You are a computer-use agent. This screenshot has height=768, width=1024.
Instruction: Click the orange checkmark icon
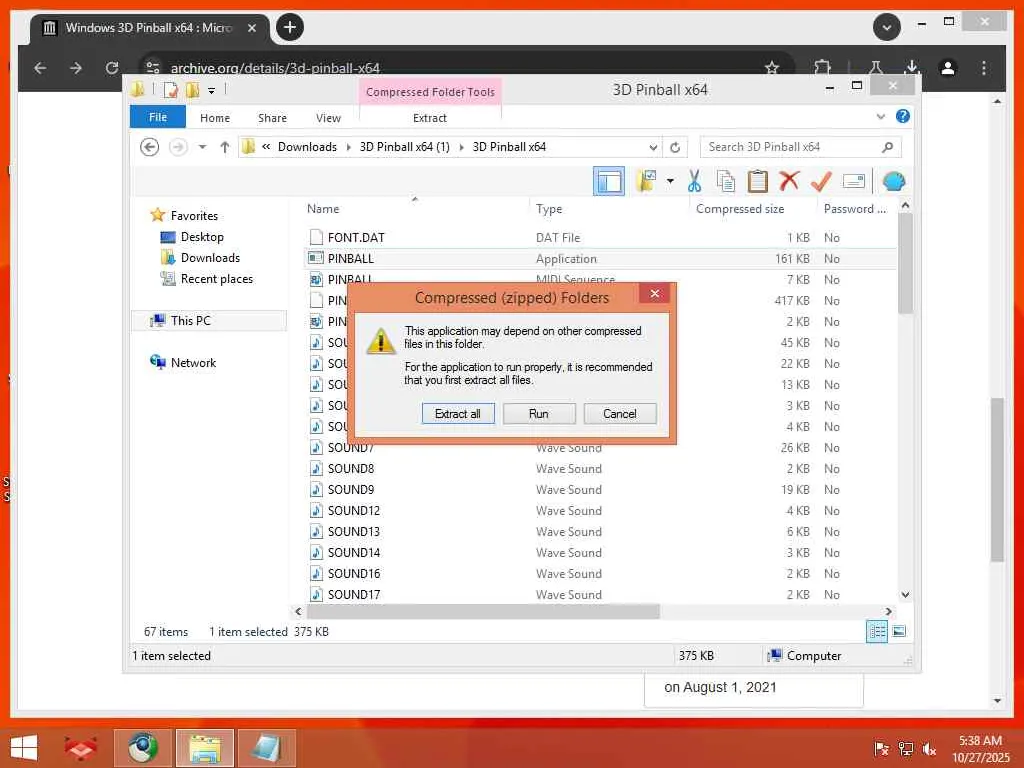click(x=821, y=181)
